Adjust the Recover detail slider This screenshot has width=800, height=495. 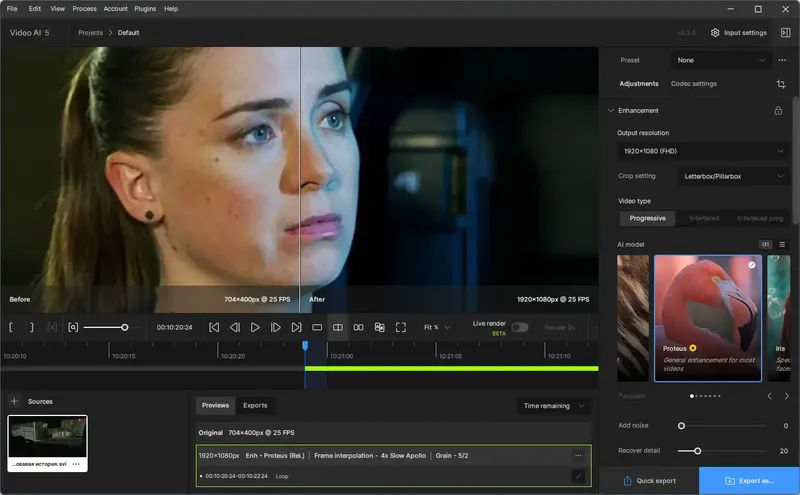(x=697, y=451)
